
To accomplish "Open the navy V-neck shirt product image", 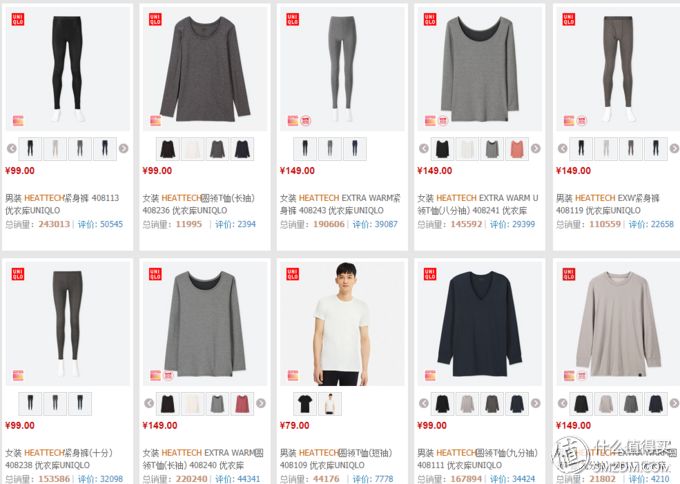I will tap(480, 324).
